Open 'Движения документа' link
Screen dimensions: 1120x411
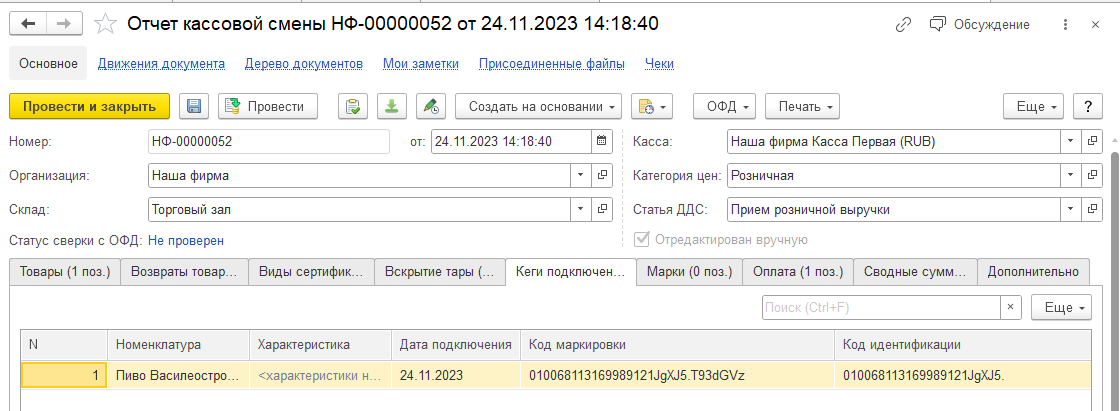click(x=161, y=64)
